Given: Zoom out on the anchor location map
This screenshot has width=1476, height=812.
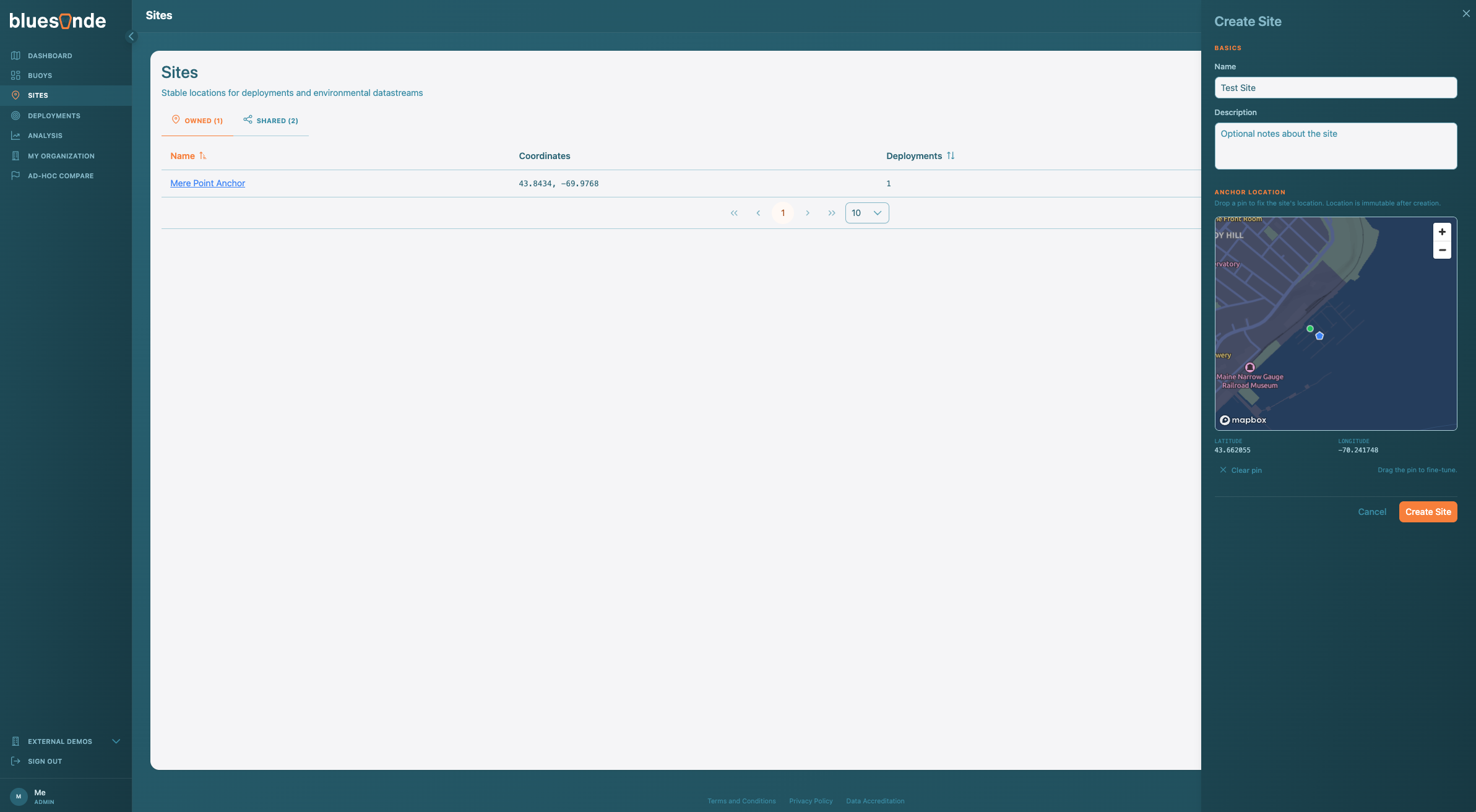Looking at the screenshot, I should click(1442, 250).
